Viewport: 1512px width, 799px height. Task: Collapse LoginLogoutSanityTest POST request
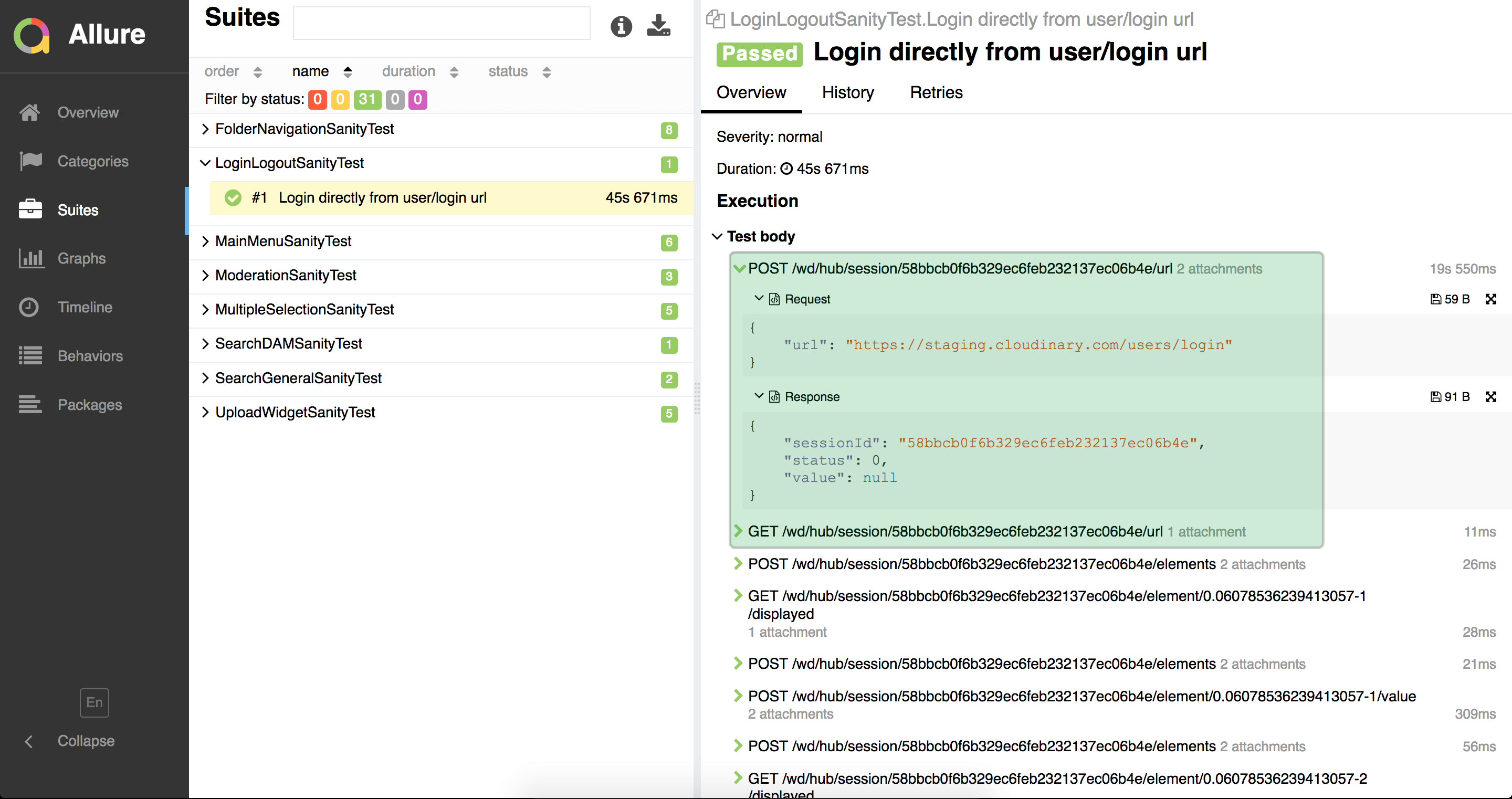tap(738, 268)
